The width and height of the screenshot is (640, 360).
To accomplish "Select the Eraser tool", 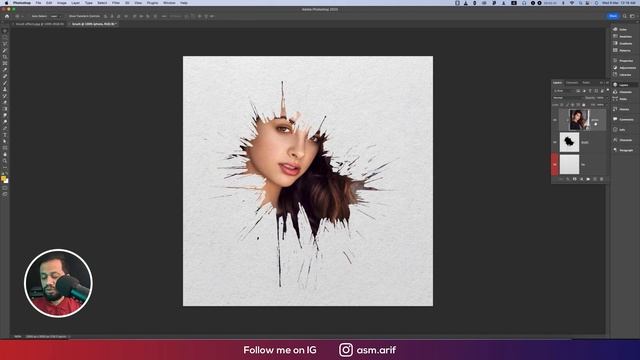I will coord(5,102).
